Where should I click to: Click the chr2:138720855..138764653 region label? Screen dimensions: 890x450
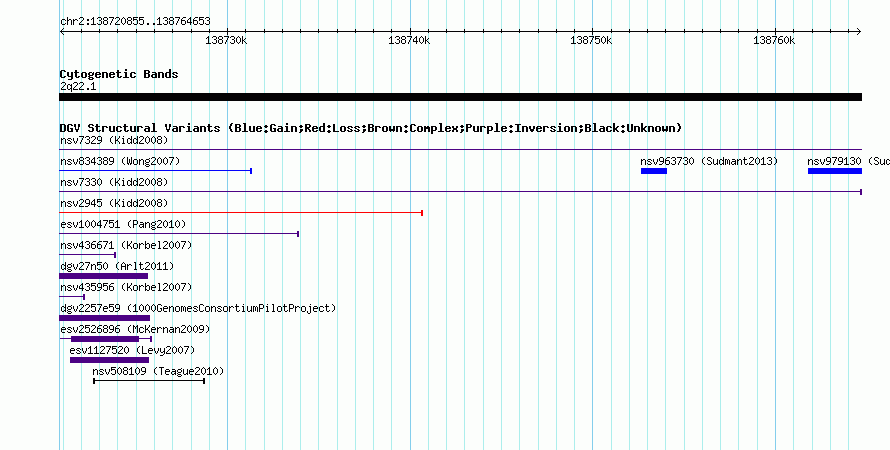[135, 22]
